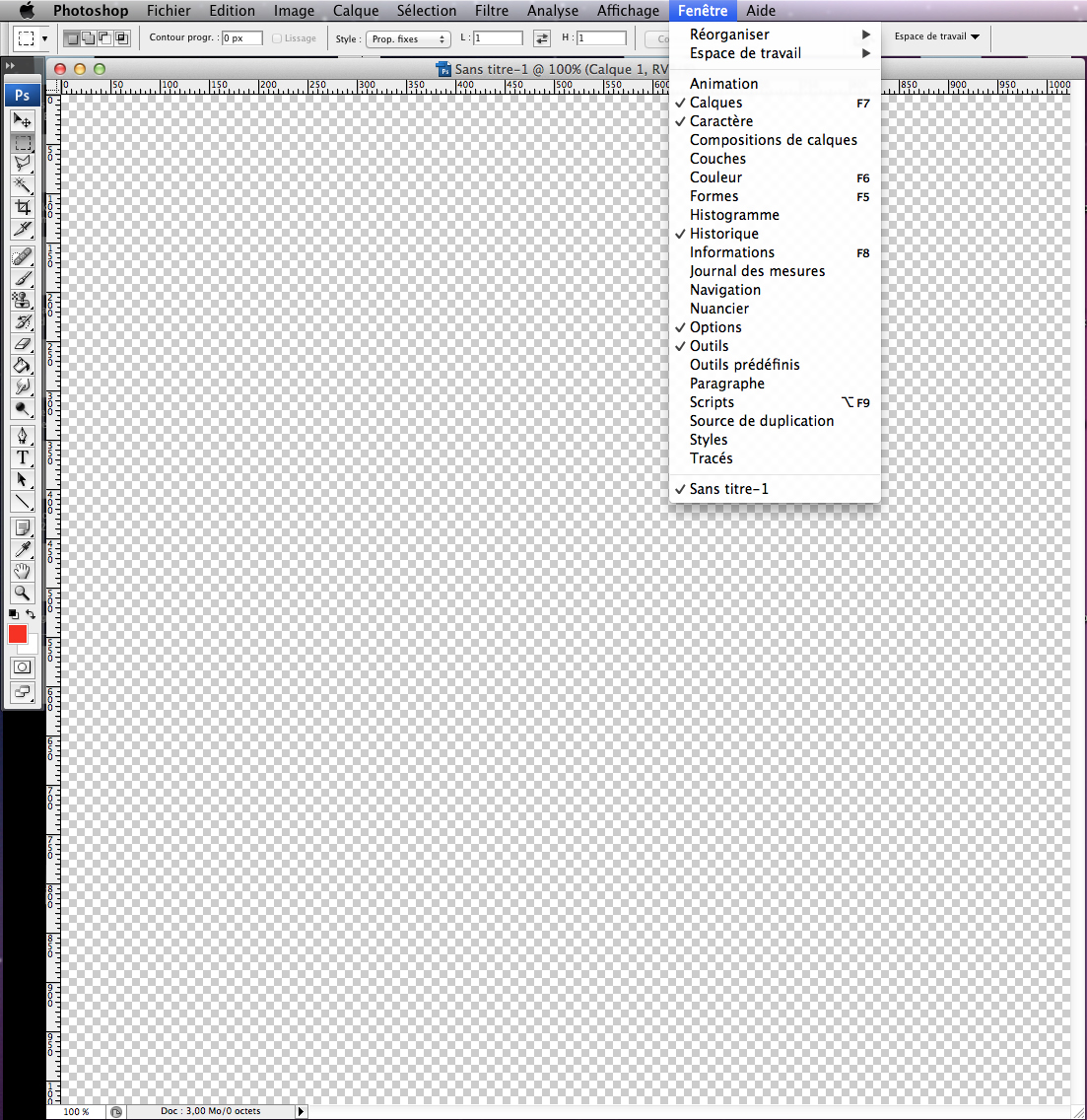This screenshot has height=1120, width=1087.
Task: Select the Eyedropper tool
Action: pos(22,549)
